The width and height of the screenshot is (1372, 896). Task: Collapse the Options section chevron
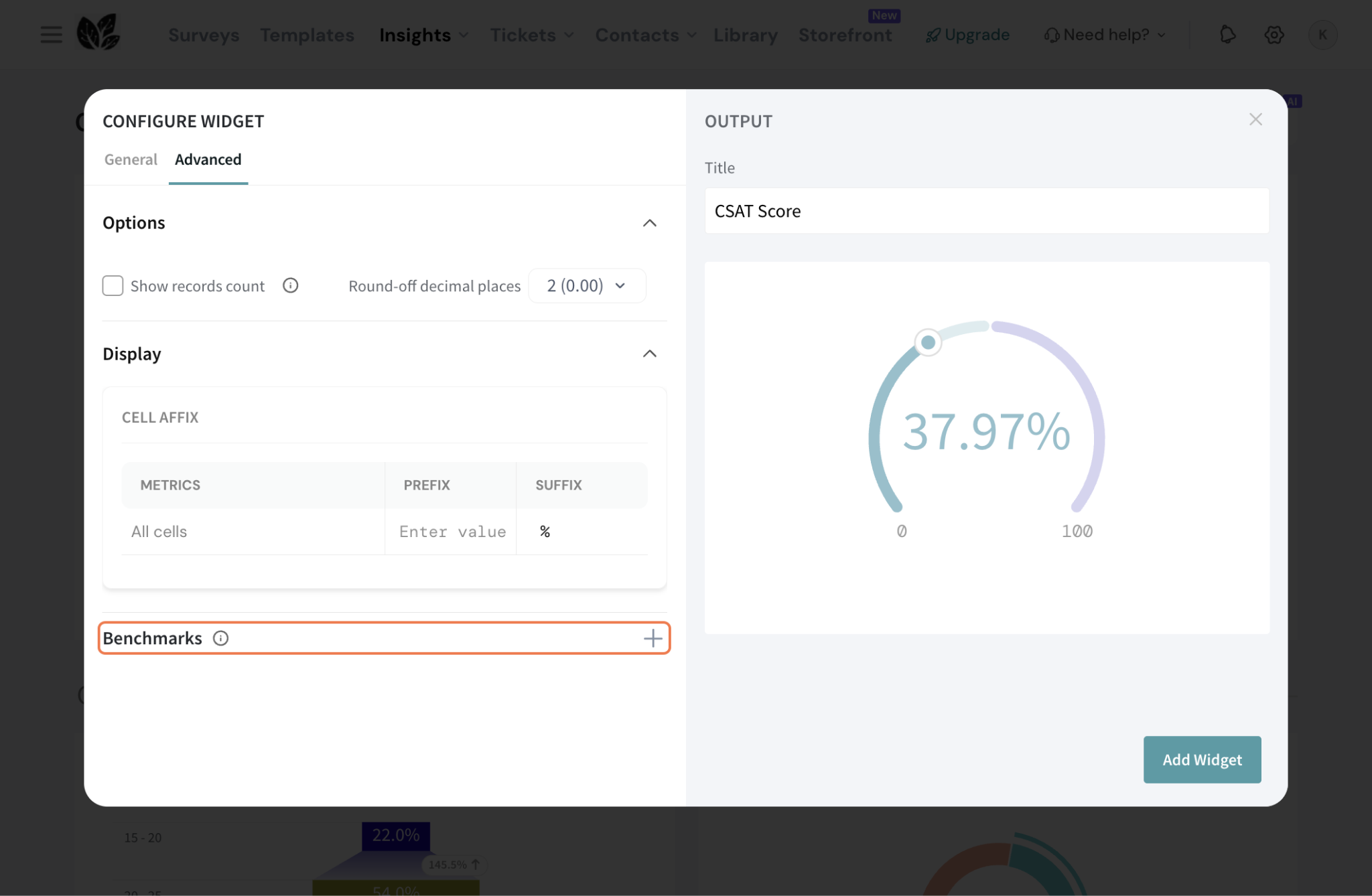coord(649,223)
